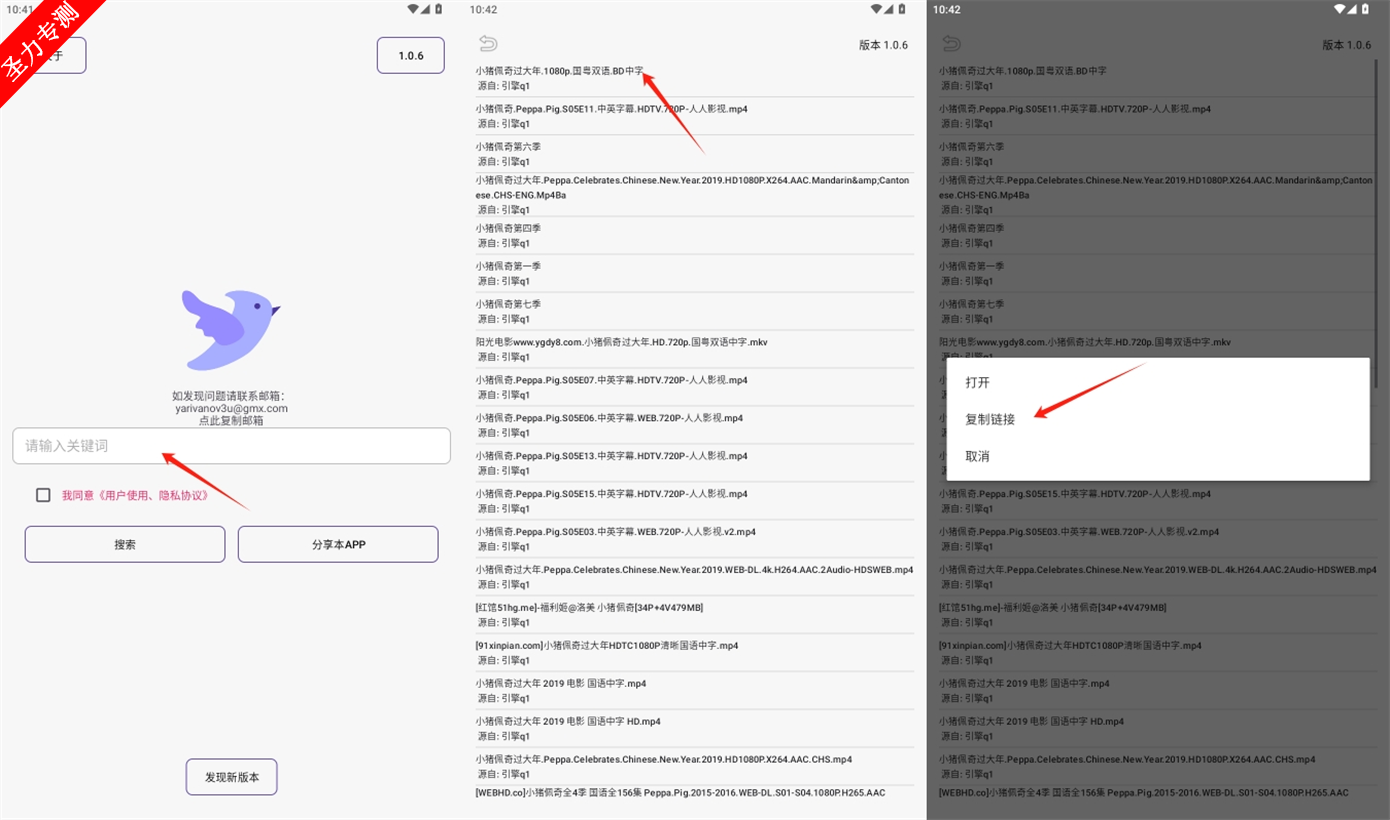Tap the 发现新版本 button
Image resolution: width=1390 pixels, height=820 pixels.
[231, 777]
